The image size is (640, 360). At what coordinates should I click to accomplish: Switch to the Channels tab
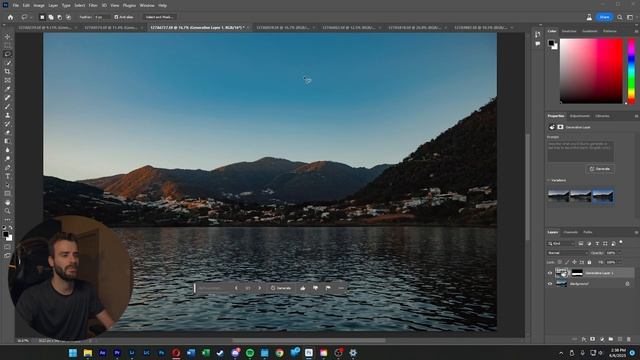click(x=571, y=232)
